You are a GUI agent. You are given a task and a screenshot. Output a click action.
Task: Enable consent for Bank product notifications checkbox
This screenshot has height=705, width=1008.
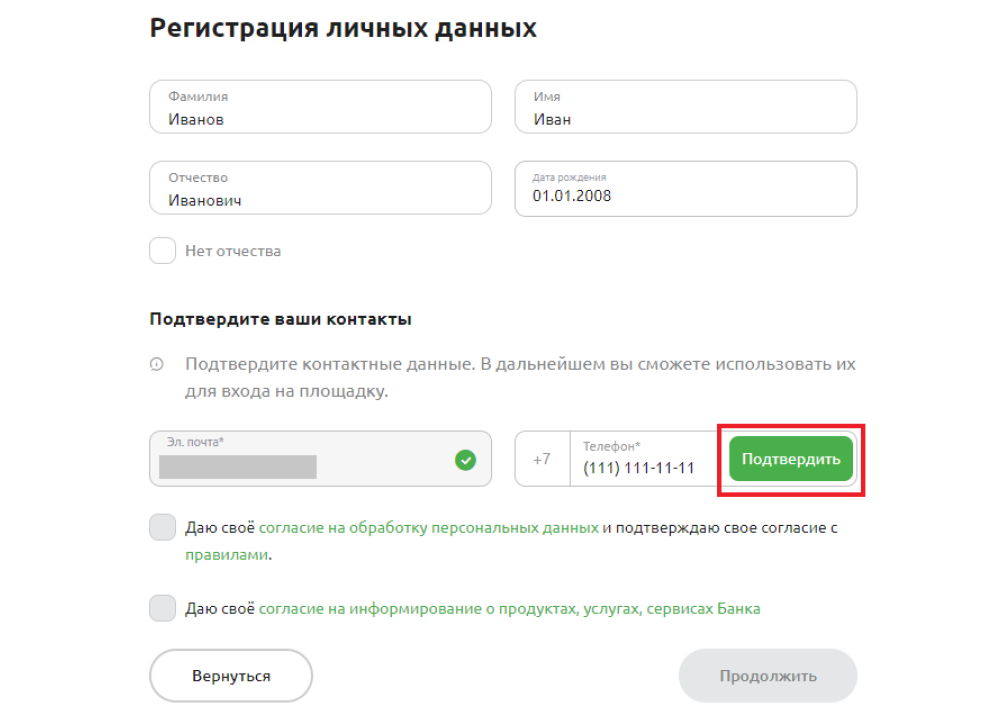tap(162, 608)
